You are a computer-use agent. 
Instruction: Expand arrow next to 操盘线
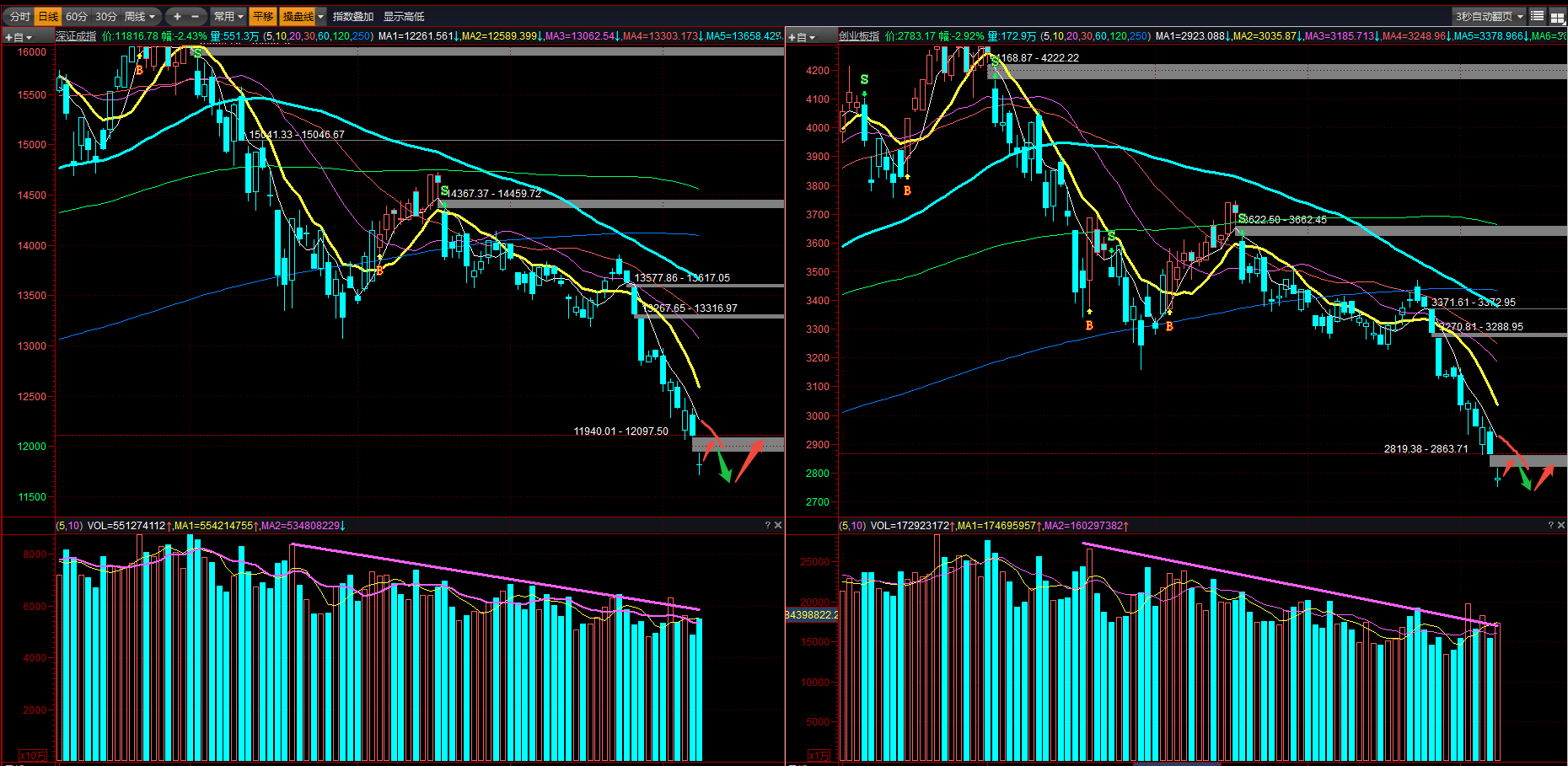321,17
